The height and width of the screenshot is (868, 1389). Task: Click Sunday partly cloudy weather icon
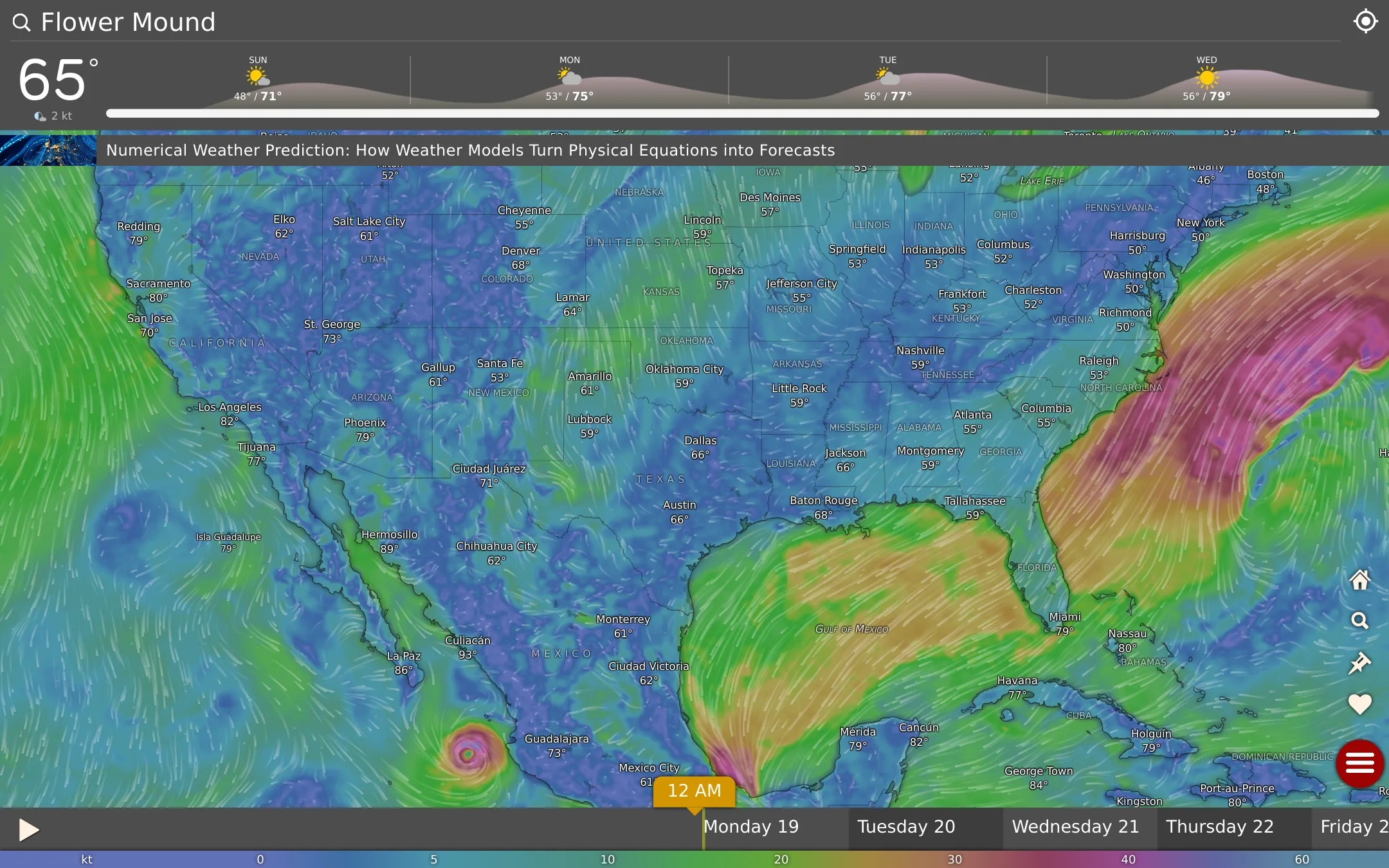tap(257, 77)
